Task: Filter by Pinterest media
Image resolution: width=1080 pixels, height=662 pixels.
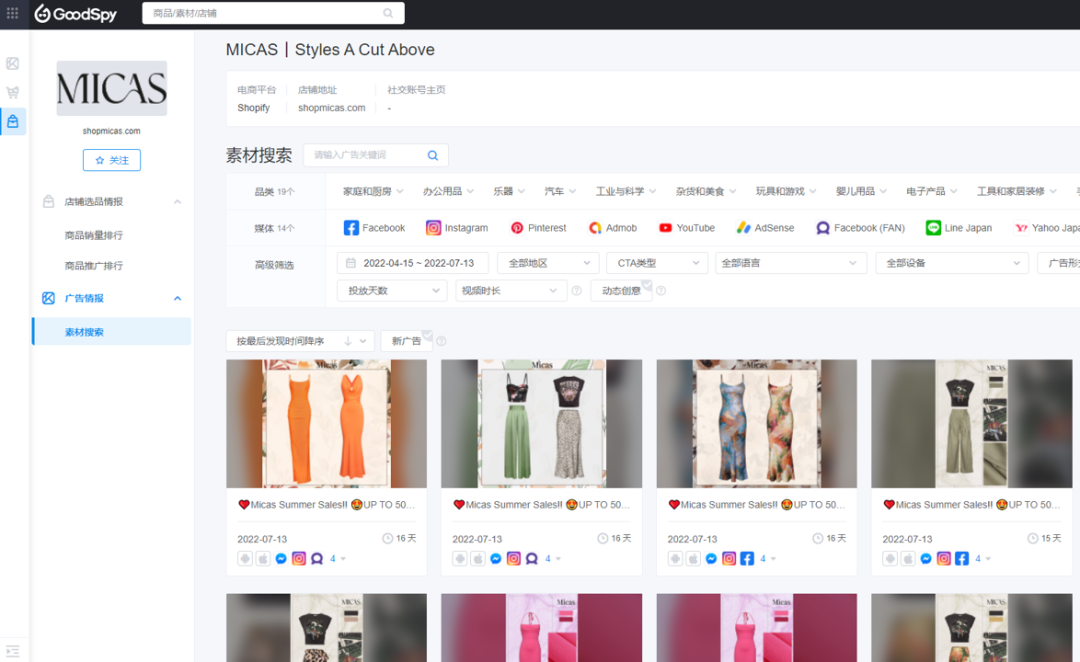Action: pyautogui.click(x=538, y=228)
